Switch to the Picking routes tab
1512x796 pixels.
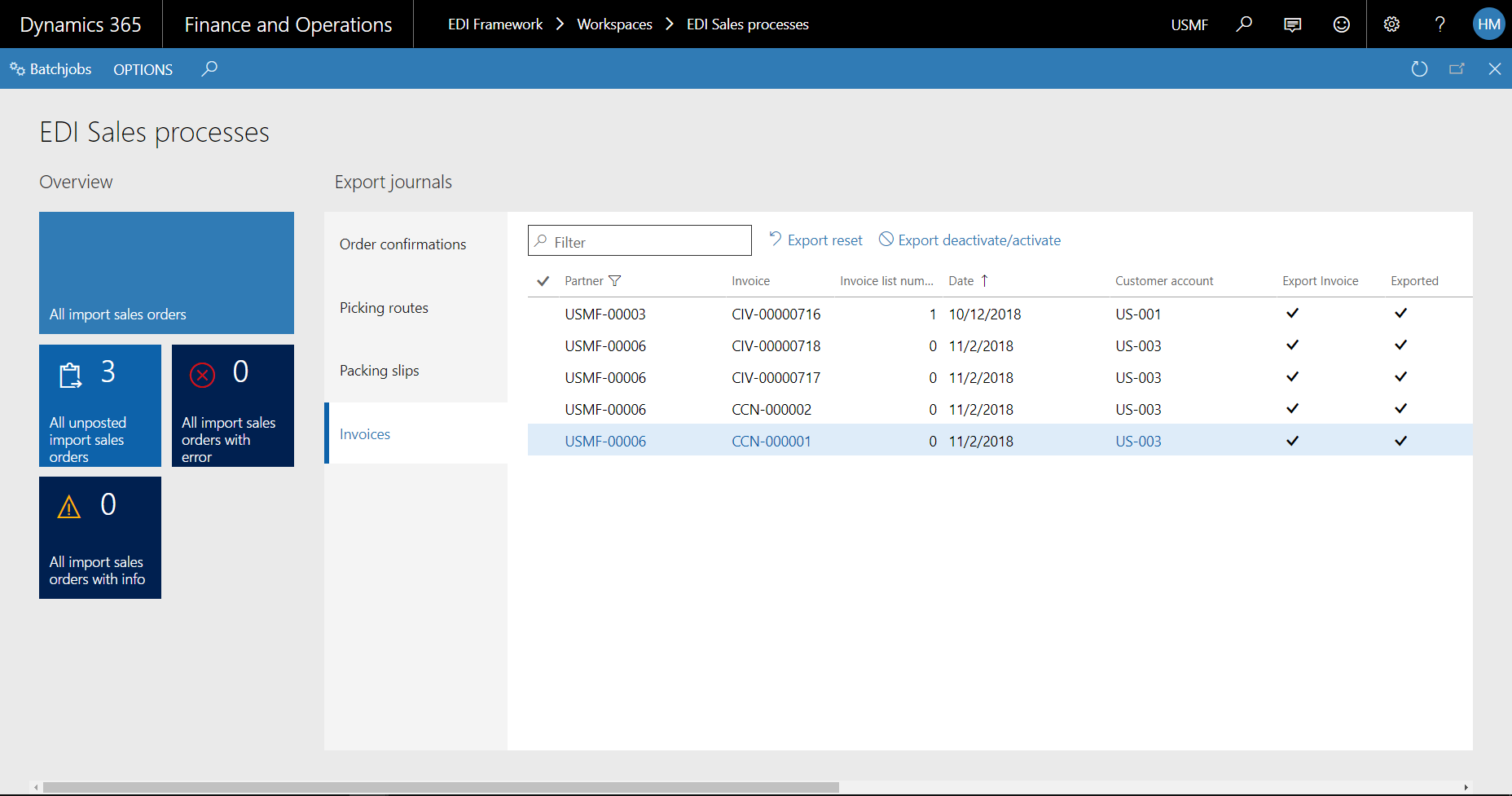point(415,308)
